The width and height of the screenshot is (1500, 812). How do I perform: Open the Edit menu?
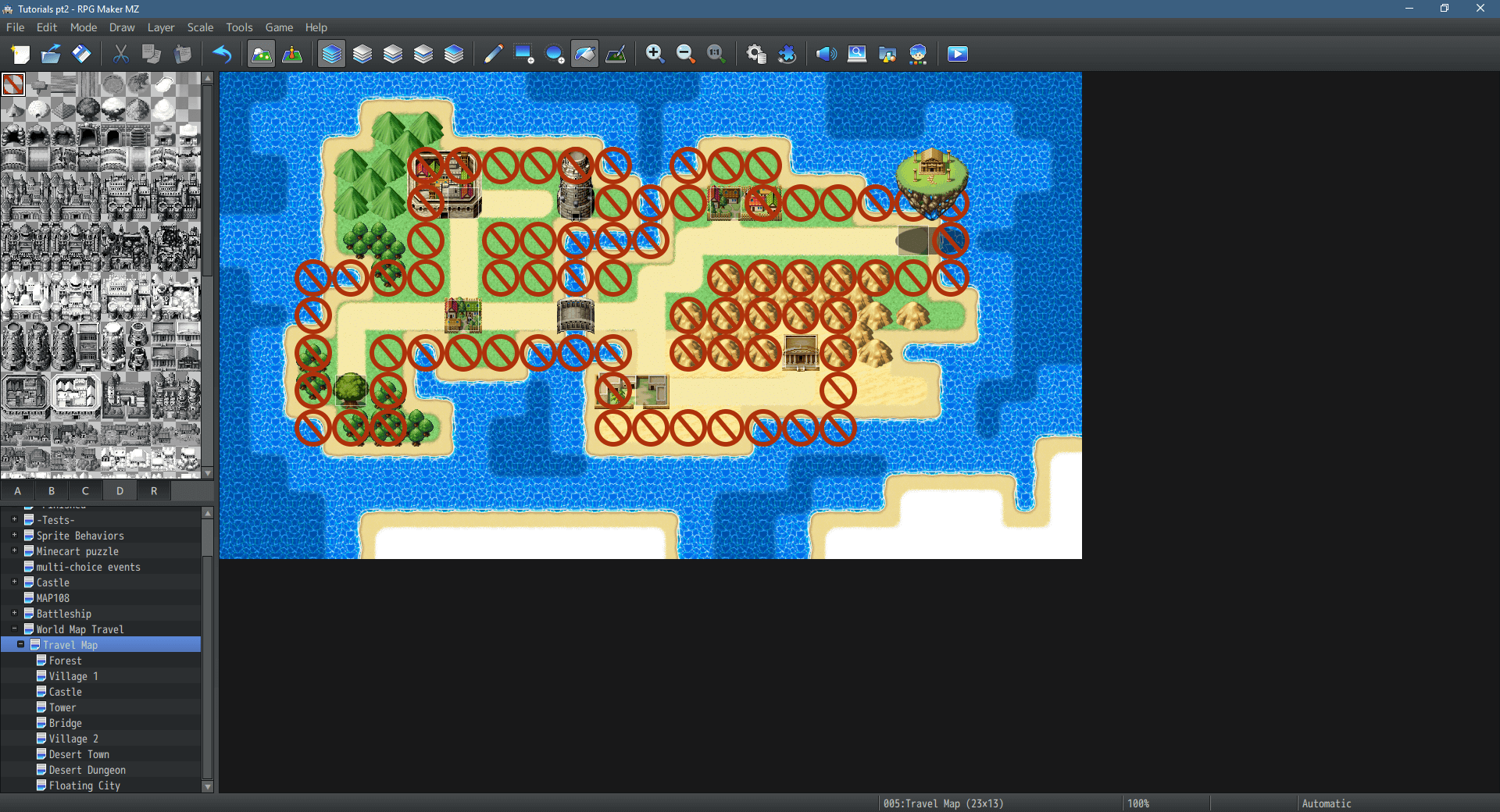47,27
